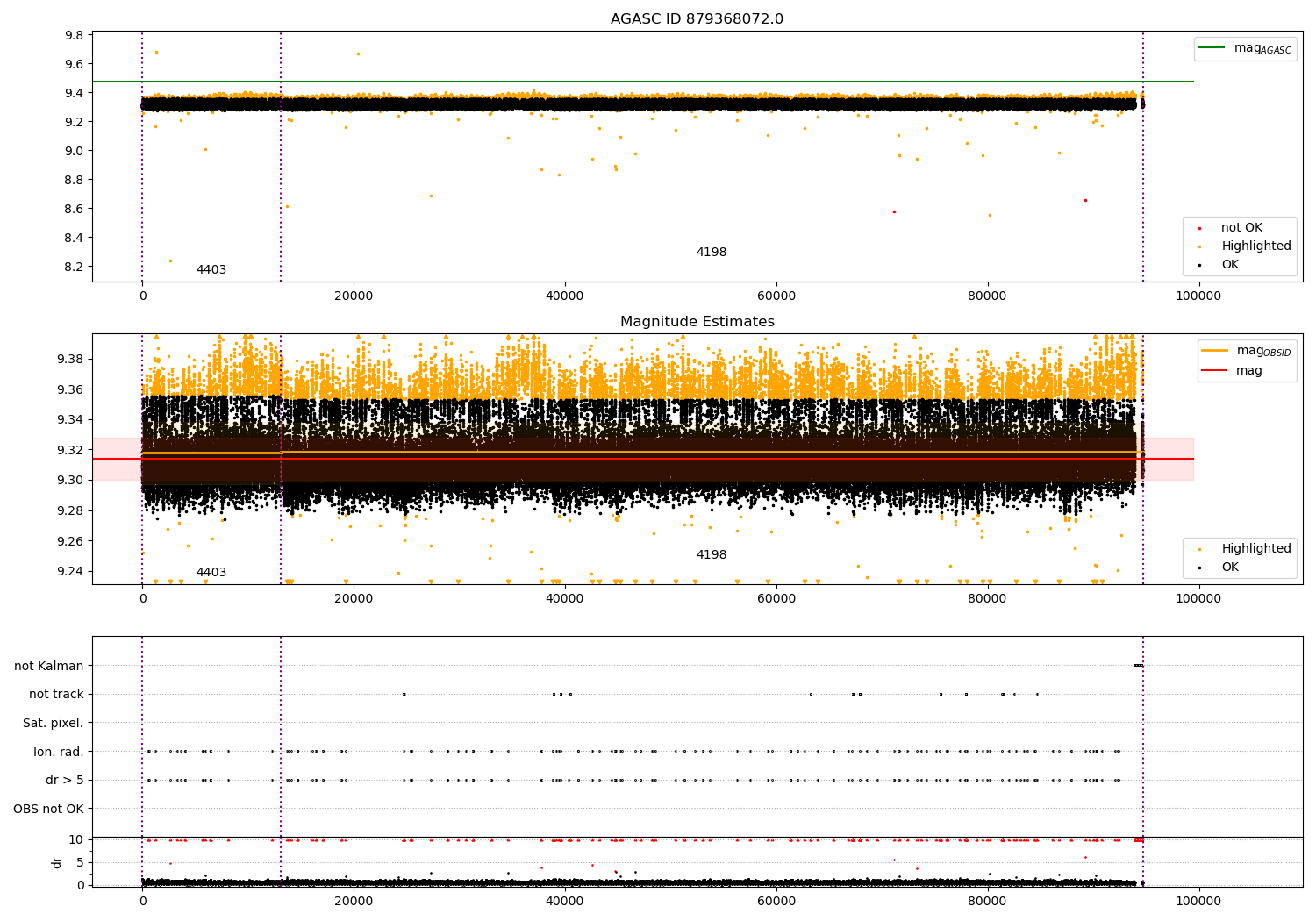Image resolution: width=1316 pixels, height=921 pixels.
Task: Select 'OK' legend entry in top plot
Action: click(x=1230, y=265)
